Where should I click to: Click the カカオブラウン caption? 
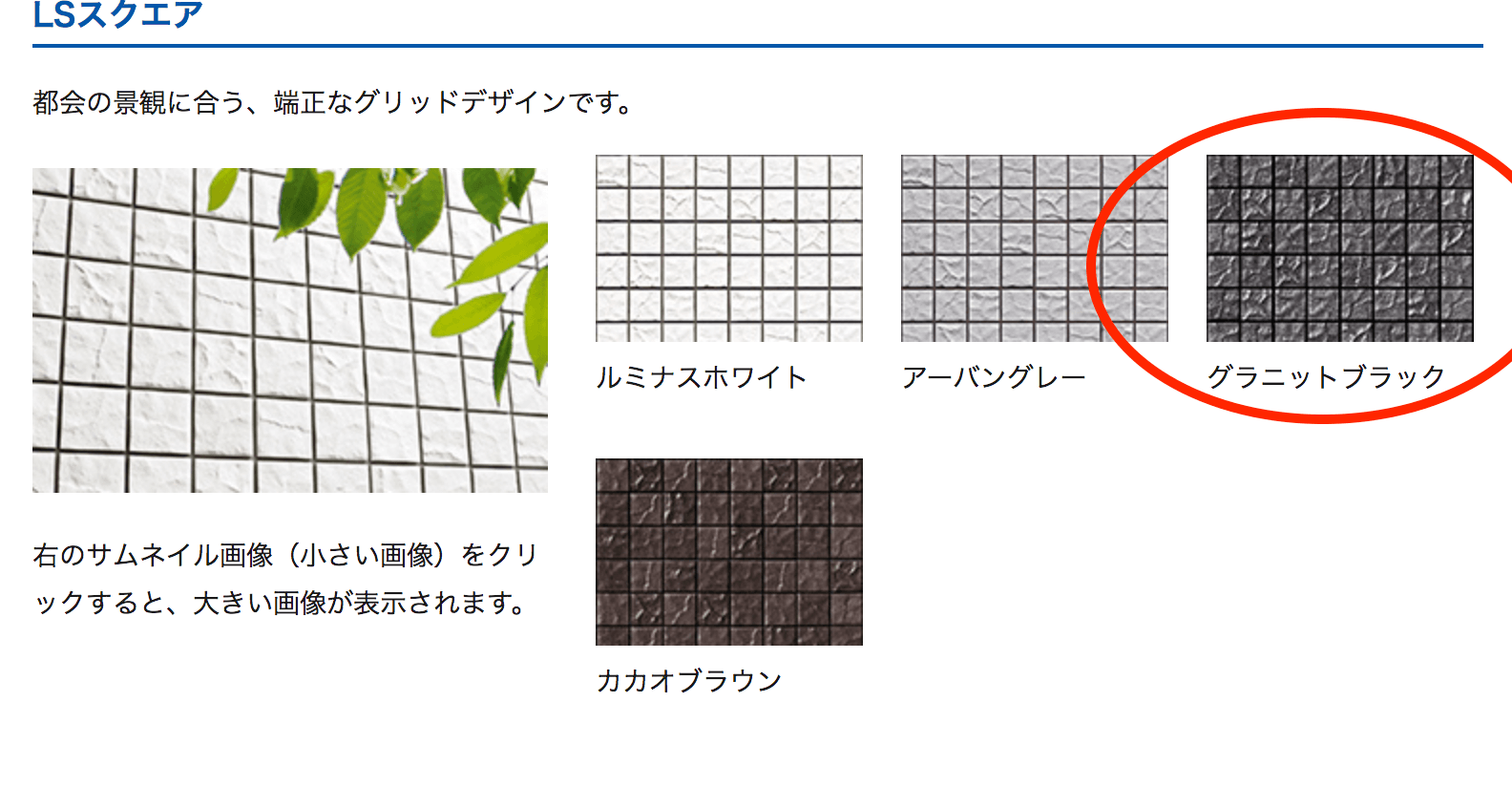pyautogui.click(x=689, y=681)
